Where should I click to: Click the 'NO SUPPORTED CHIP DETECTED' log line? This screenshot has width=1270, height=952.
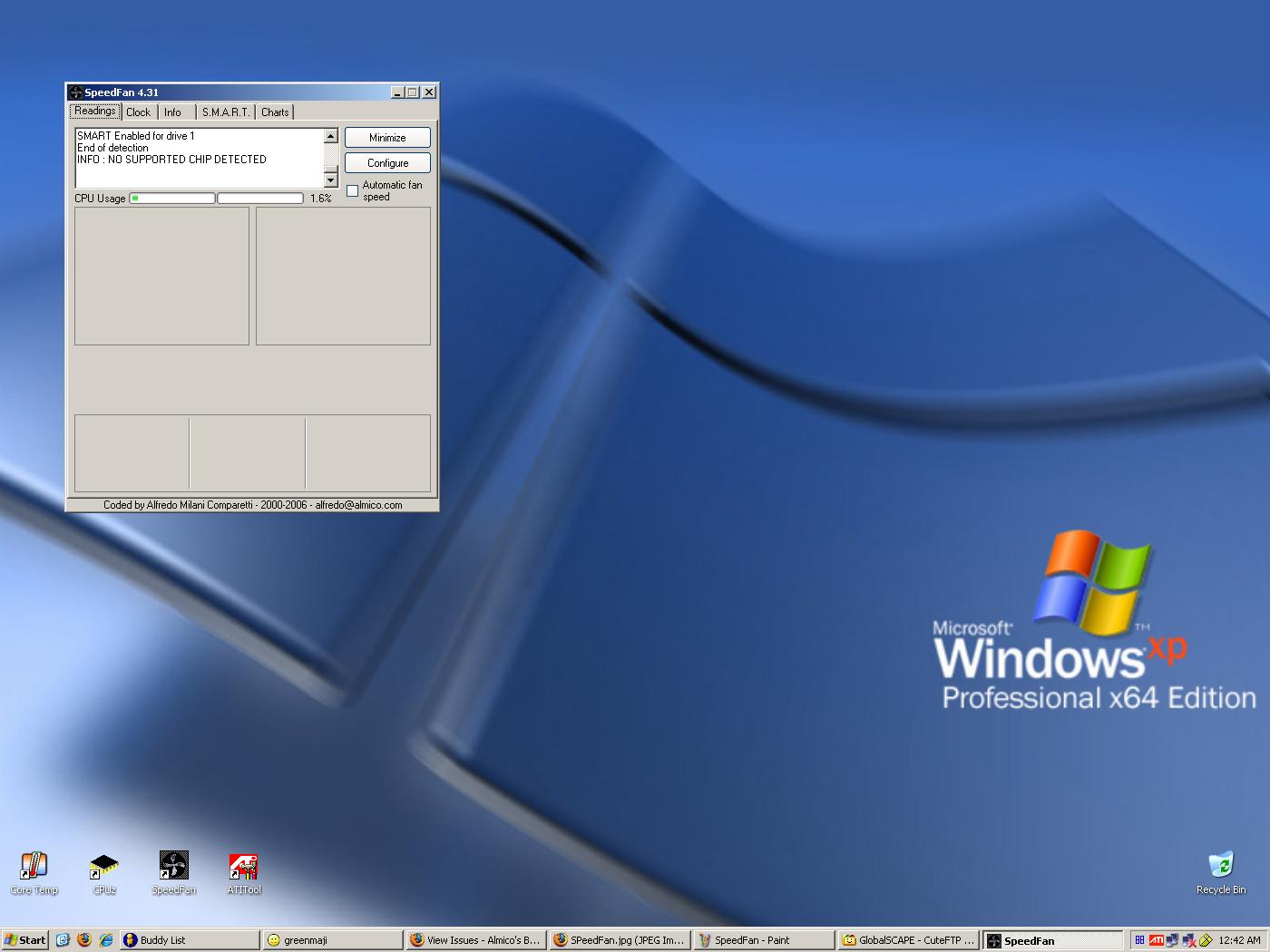click(x=171, y=160)
